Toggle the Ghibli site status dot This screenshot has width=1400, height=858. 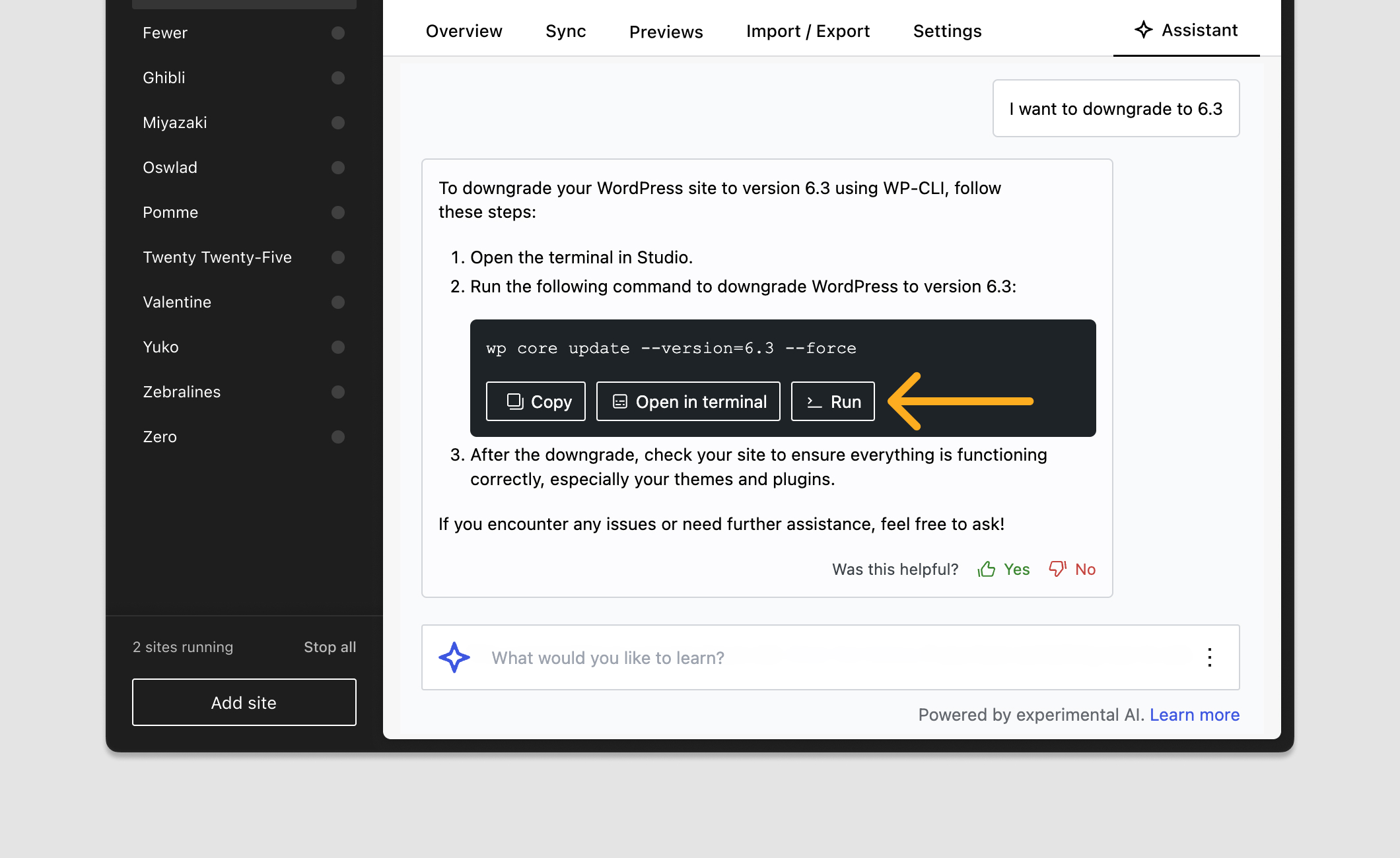338,78
